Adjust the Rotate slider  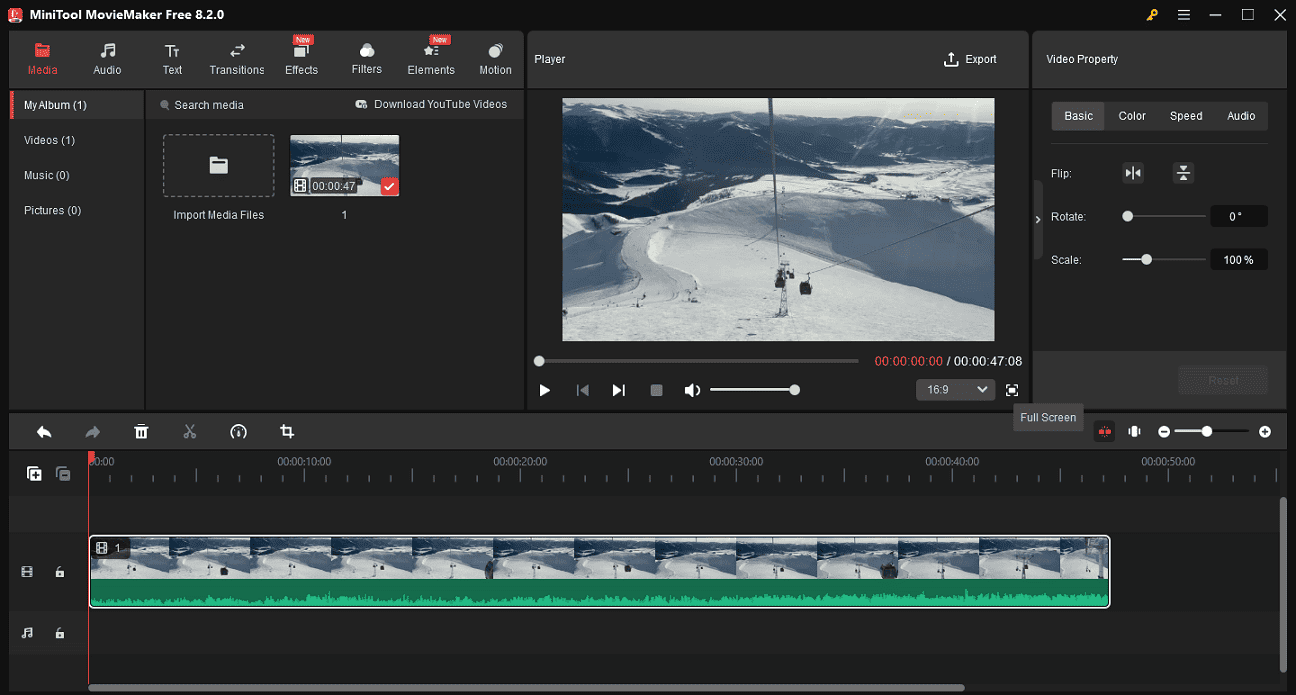[1164, 216]
